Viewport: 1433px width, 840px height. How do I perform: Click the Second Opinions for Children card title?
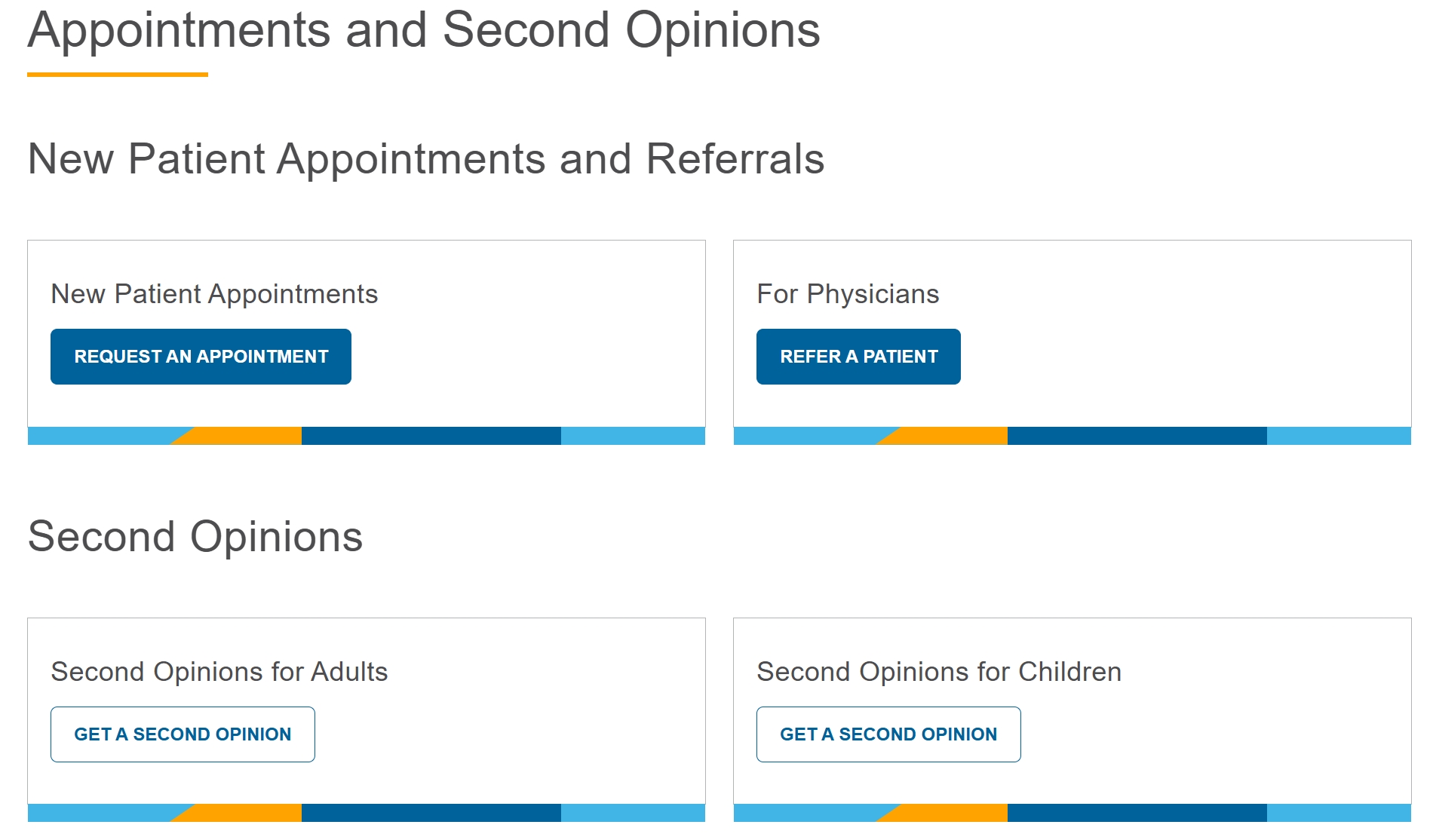click(939, 672)
